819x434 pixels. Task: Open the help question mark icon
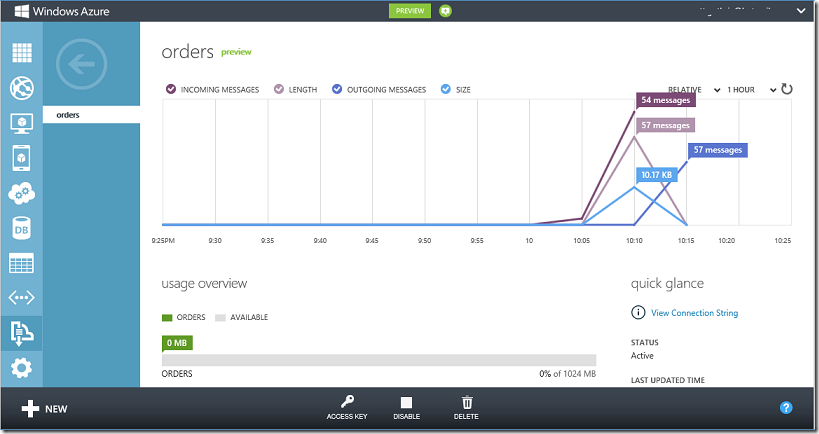click(x=786, y=408)
